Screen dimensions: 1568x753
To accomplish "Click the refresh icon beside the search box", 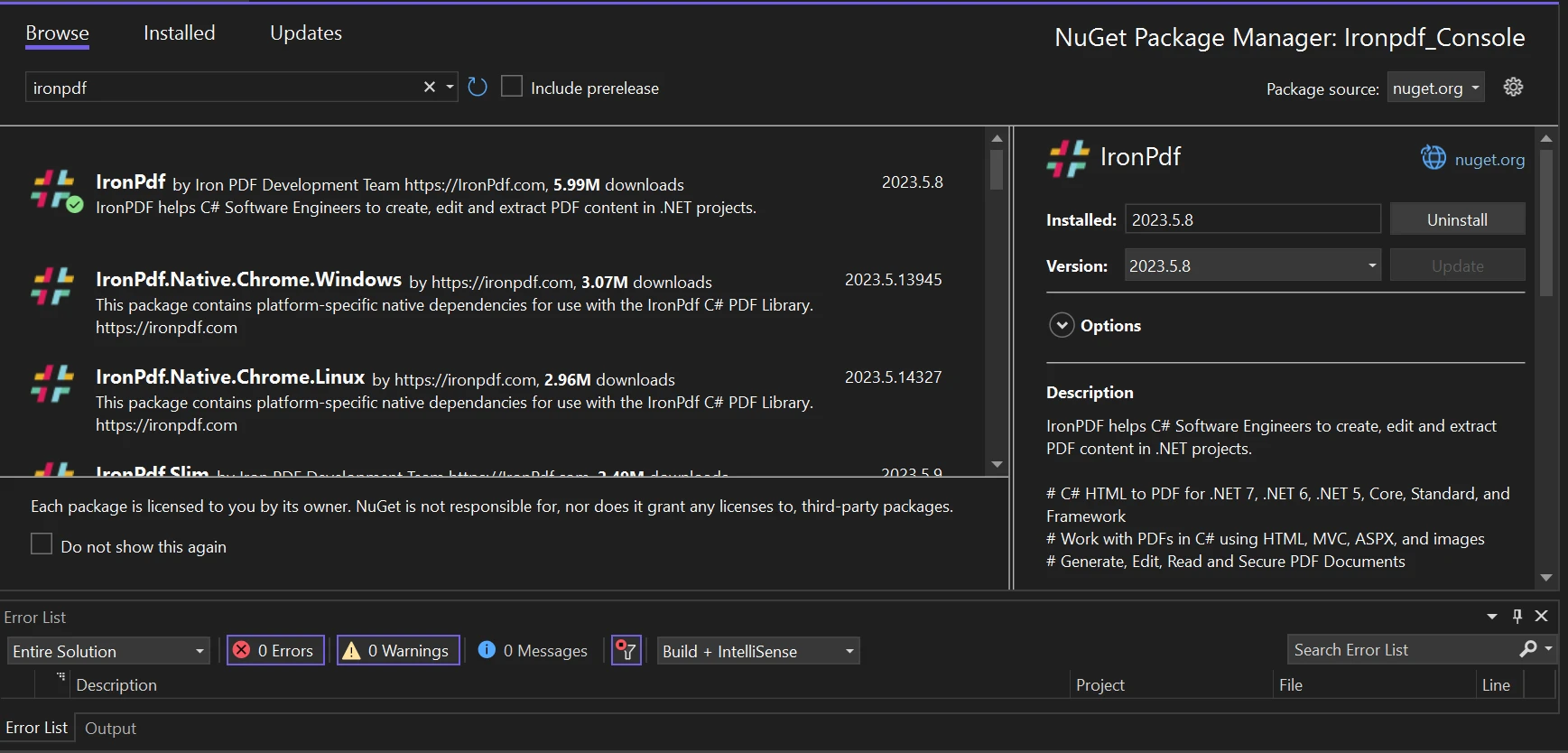I will coord(478,87).
